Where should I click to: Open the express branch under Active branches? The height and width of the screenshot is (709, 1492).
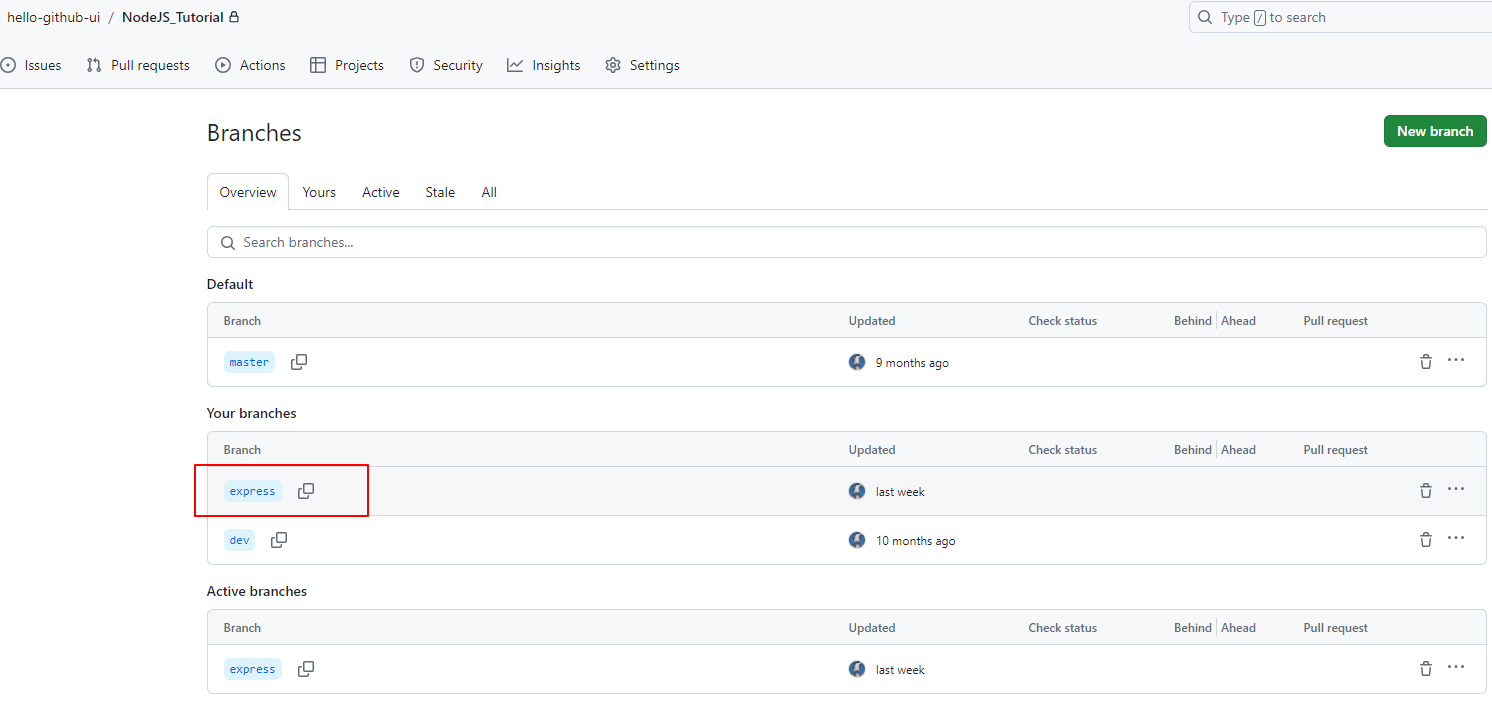click(x=252, y=669)
